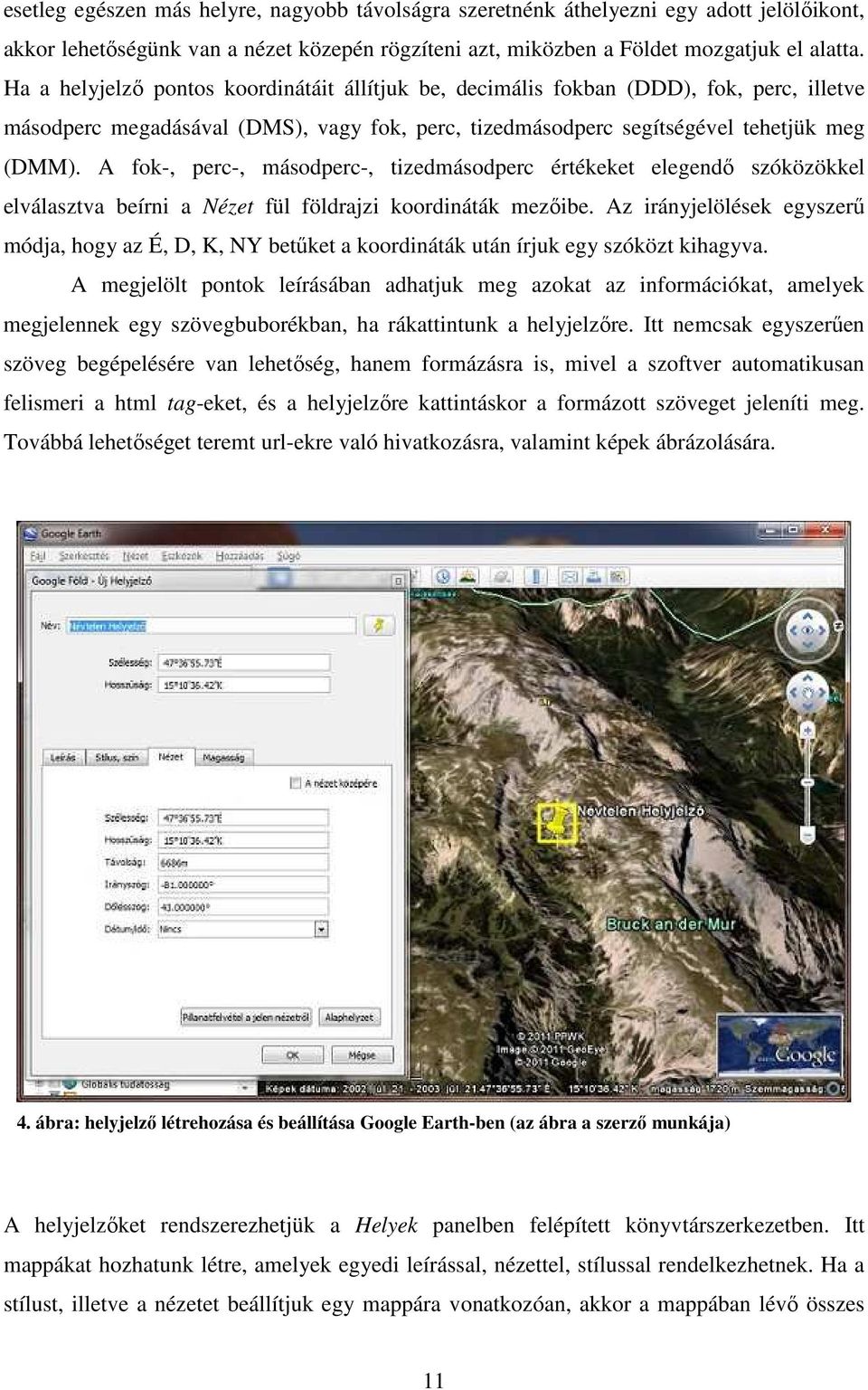Open the Nézet menu in the menu bar
This screenshot has height=1390, width=868.
pyautogui.click(x=135, y=556)
